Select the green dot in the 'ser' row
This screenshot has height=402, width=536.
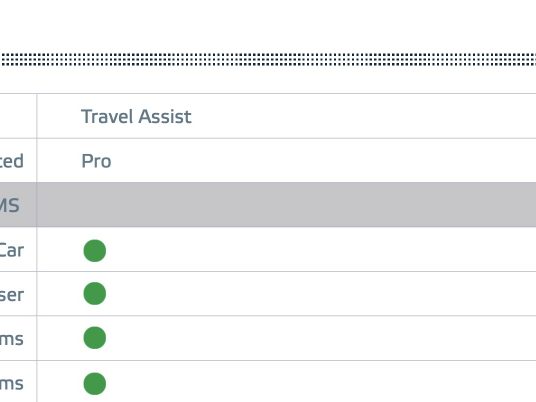click(95, 293)
